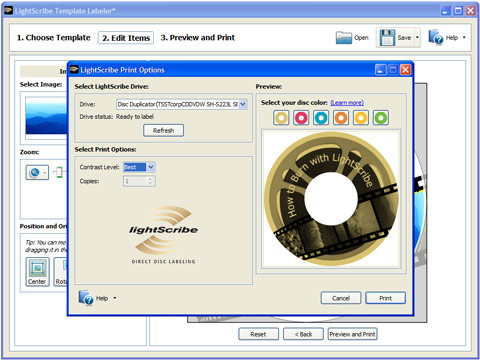Click the Print button in Print Options
Screen dimensions: 480x360
pos(385,298)
